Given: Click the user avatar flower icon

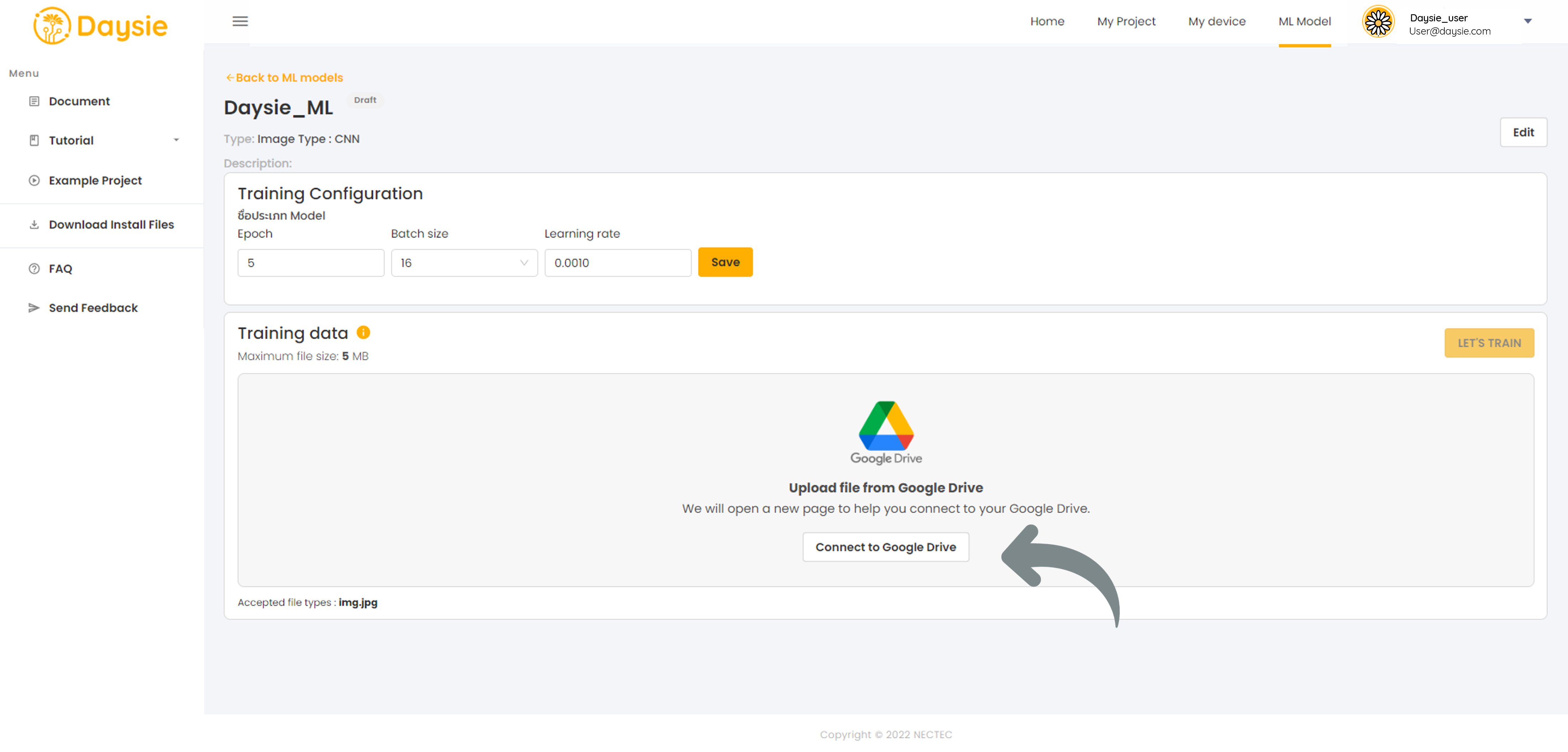Looking at the screenshot, I should (x=1377, y=22).
